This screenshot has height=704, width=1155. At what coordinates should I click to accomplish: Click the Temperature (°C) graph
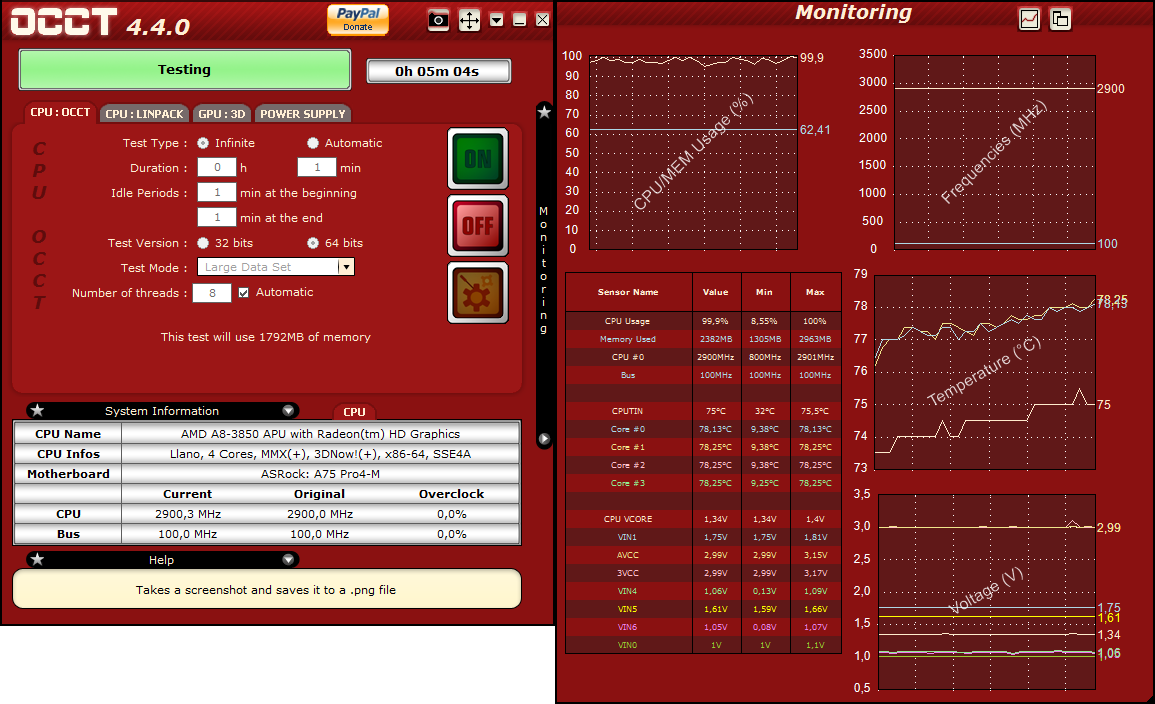tap(985, 372)
